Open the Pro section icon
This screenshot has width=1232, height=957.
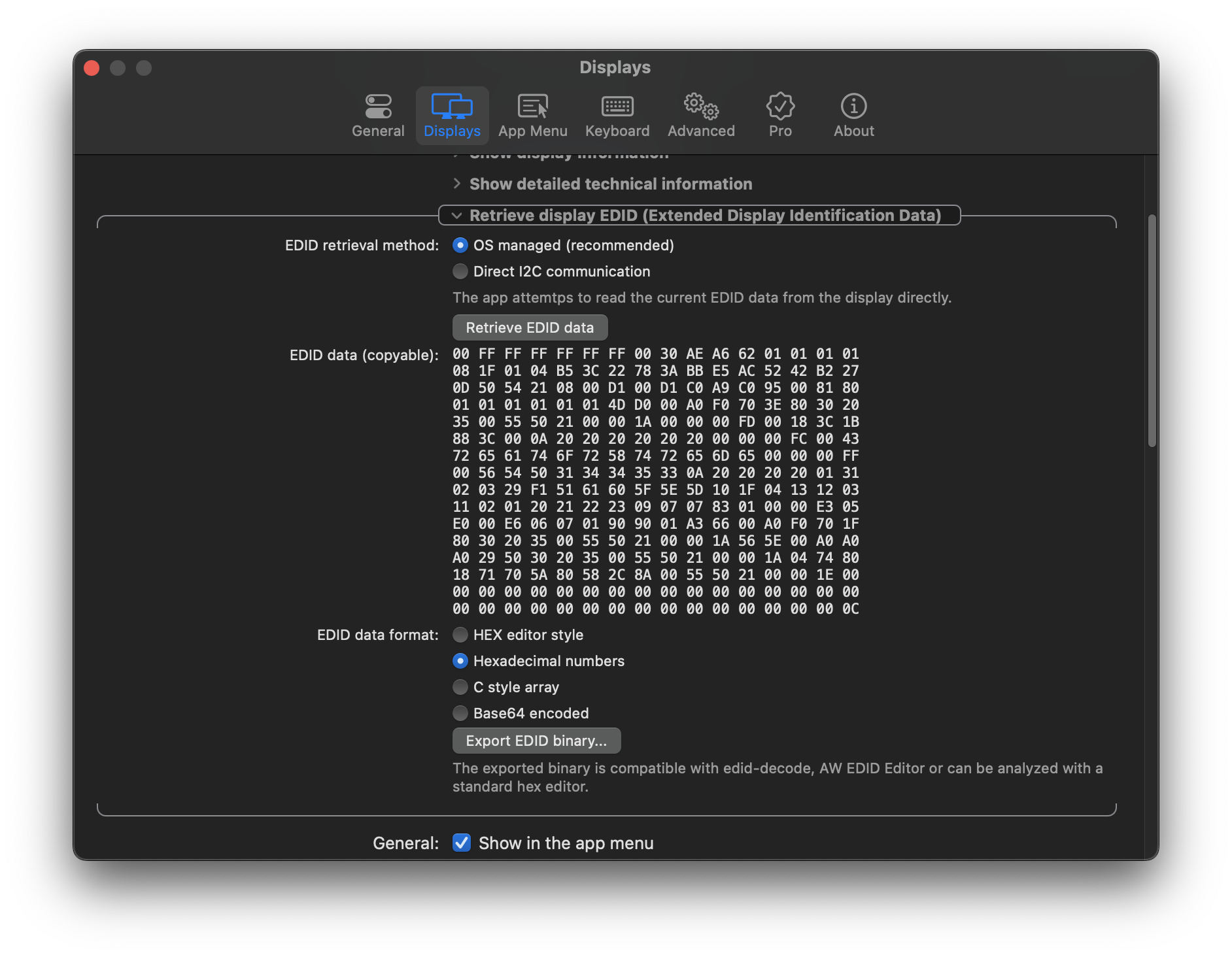(779, 114)
